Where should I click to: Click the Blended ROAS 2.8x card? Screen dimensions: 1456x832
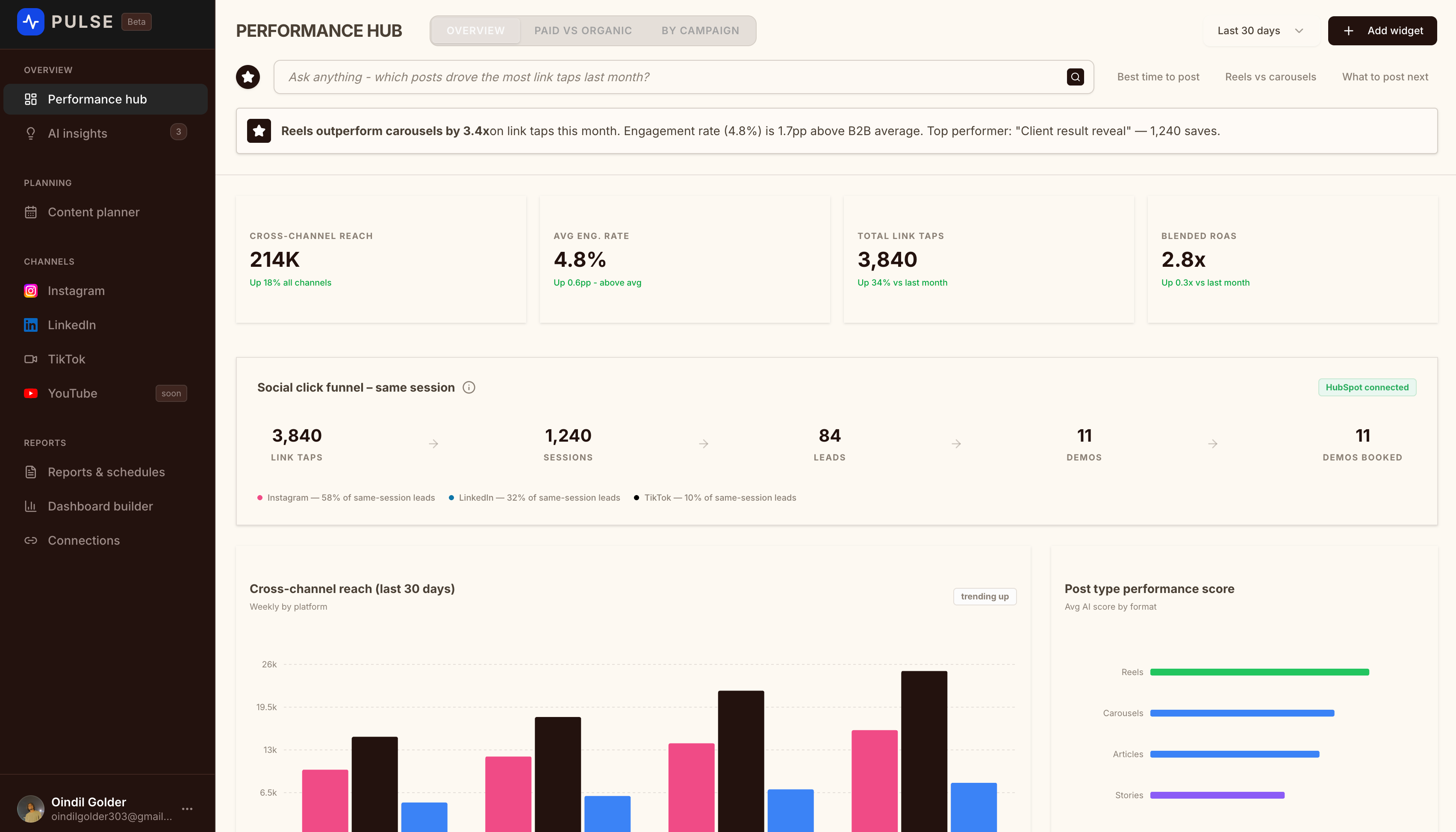1292,260
